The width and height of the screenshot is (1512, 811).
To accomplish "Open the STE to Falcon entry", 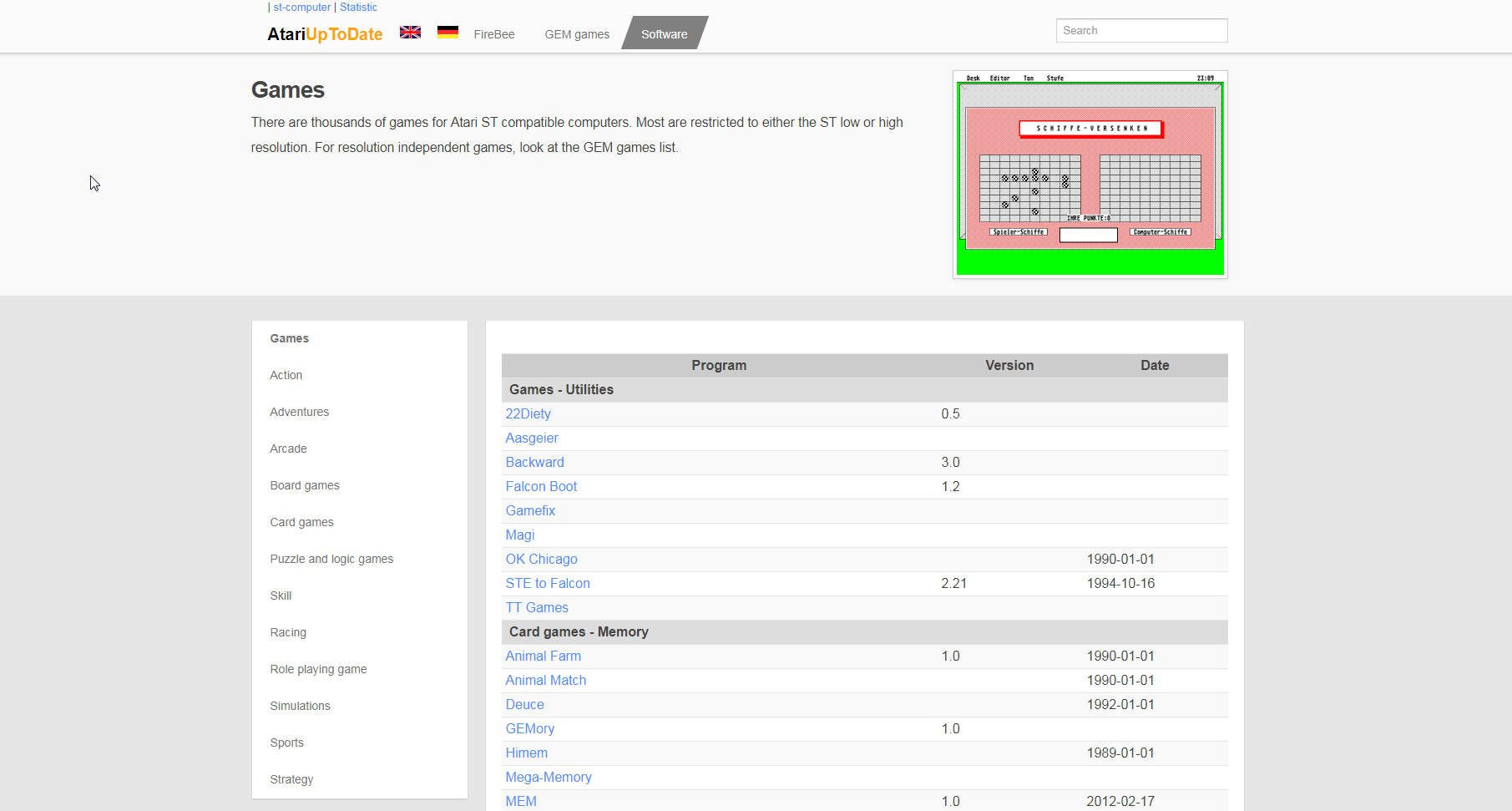I will [548, 583].
